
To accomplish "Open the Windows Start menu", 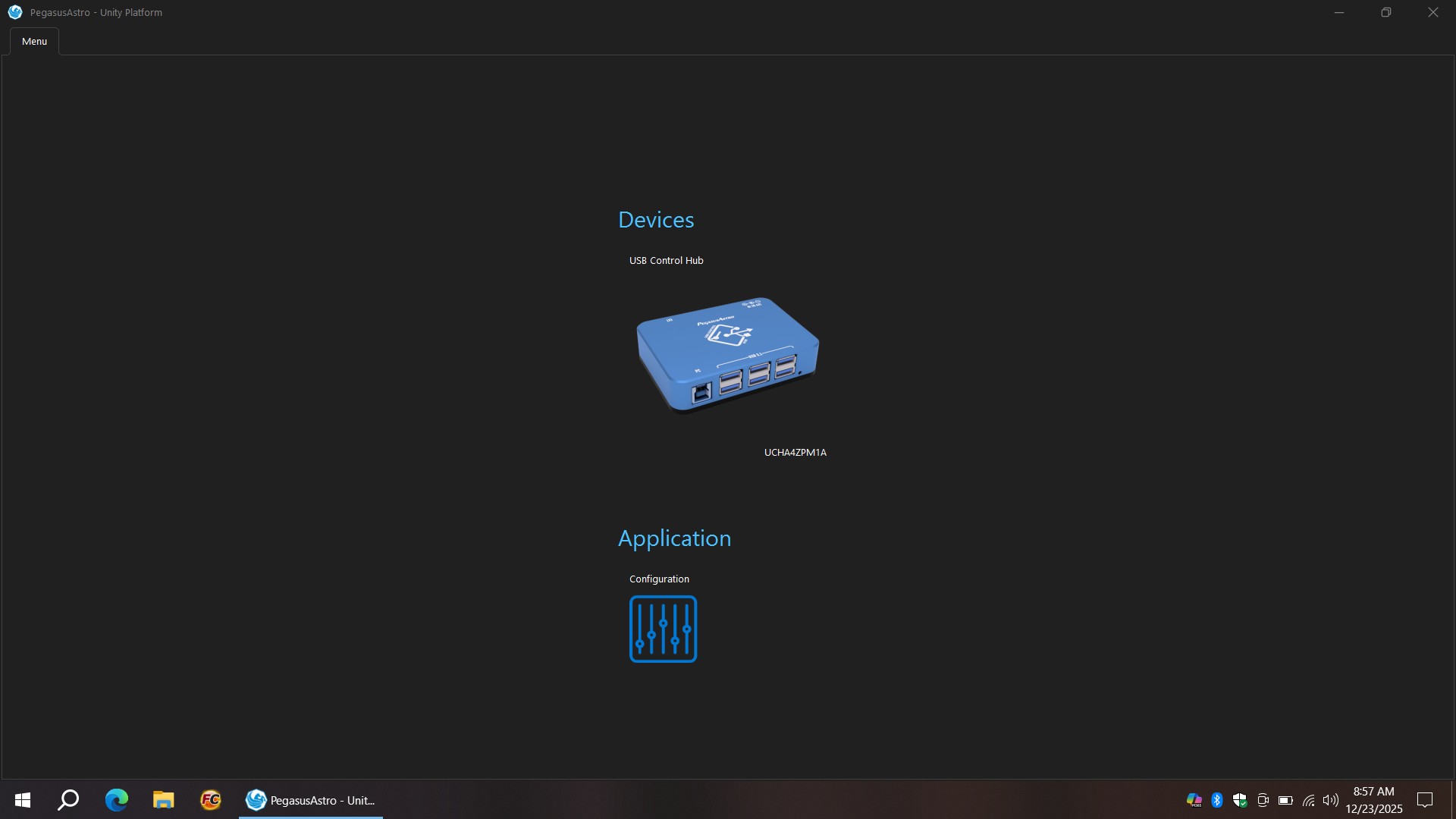I will pos(23,800).
